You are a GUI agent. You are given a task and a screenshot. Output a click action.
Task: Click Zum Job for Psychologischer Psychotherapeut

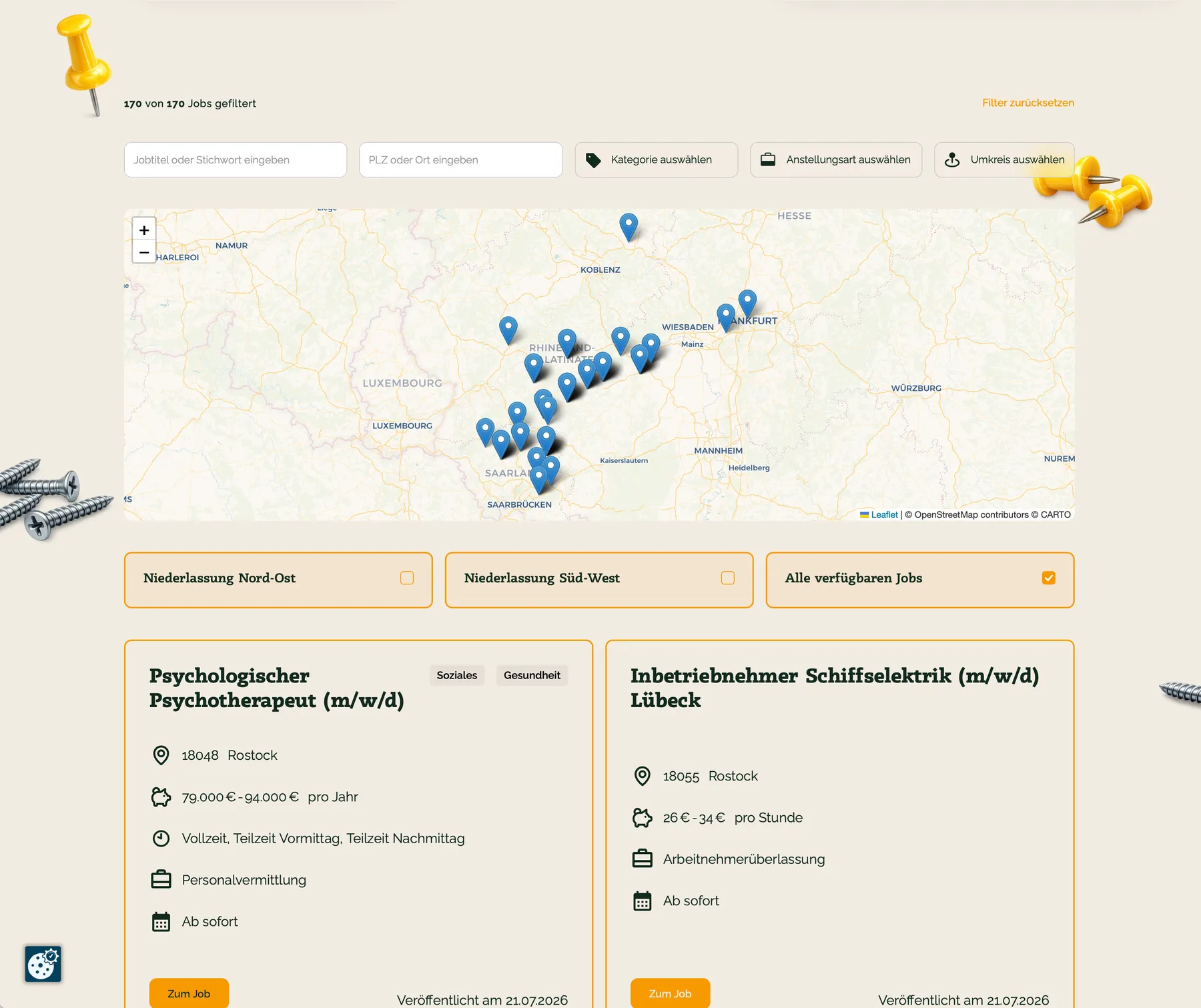(189, 993)
